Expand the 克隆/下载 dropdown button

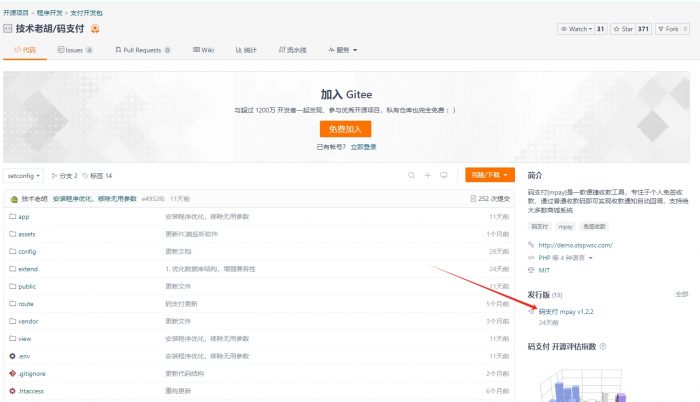pos(489,175)
